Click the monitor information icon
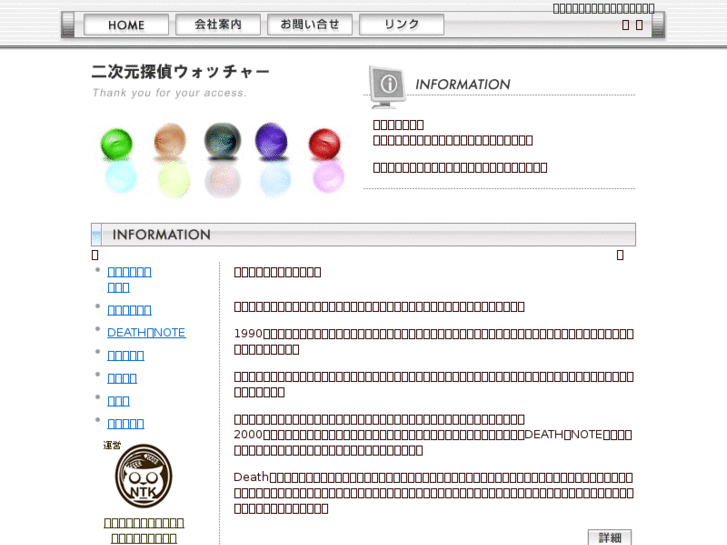 [387, 87]
